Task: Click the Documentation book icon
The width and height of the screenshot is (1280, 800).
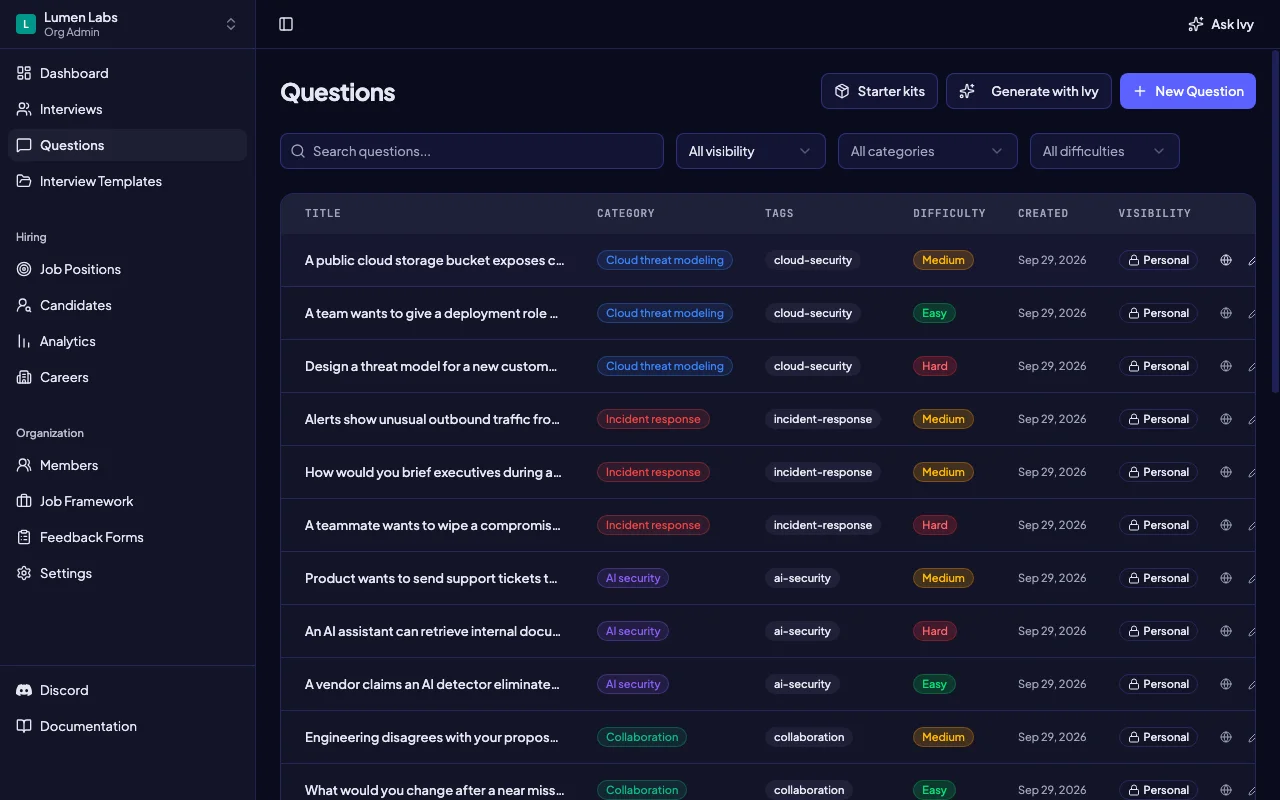Action: pos(24,726)
